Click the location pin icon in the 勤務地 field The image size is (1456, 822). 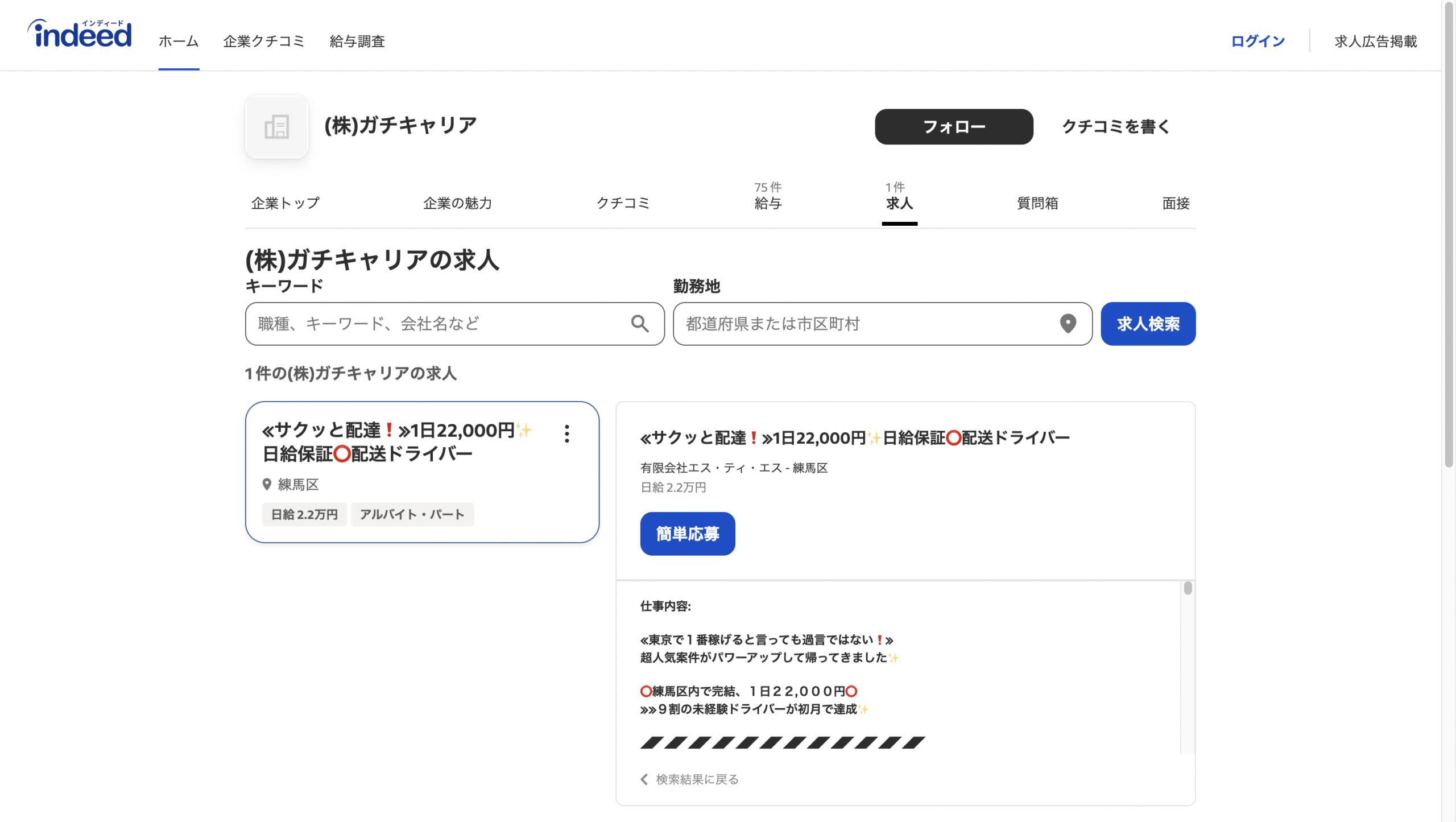coord(1068,324)
